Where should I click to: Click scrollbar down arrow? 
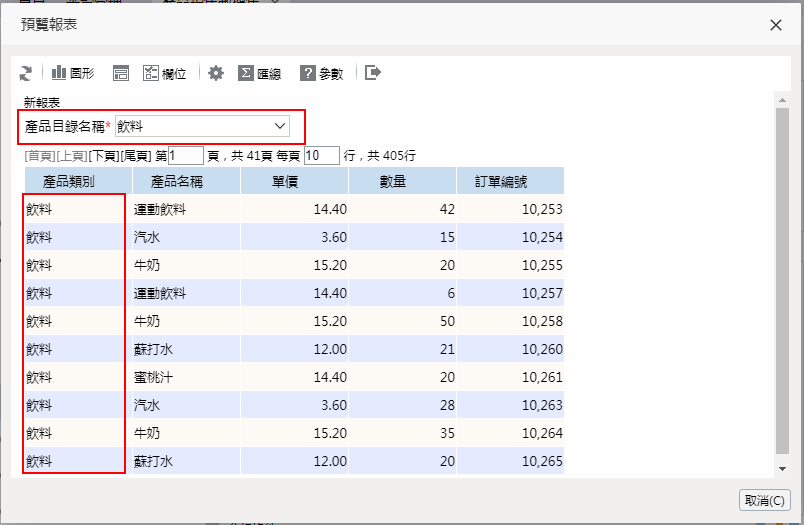[782, 468]
